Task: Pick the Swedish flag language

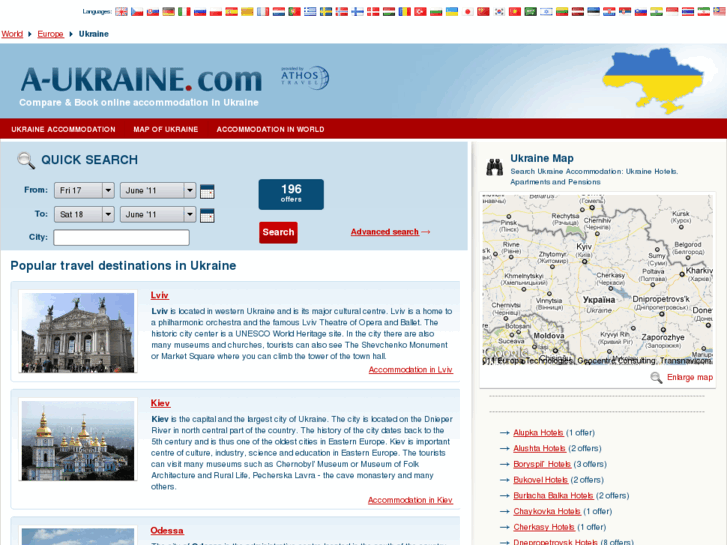Action: click(326, 12)
